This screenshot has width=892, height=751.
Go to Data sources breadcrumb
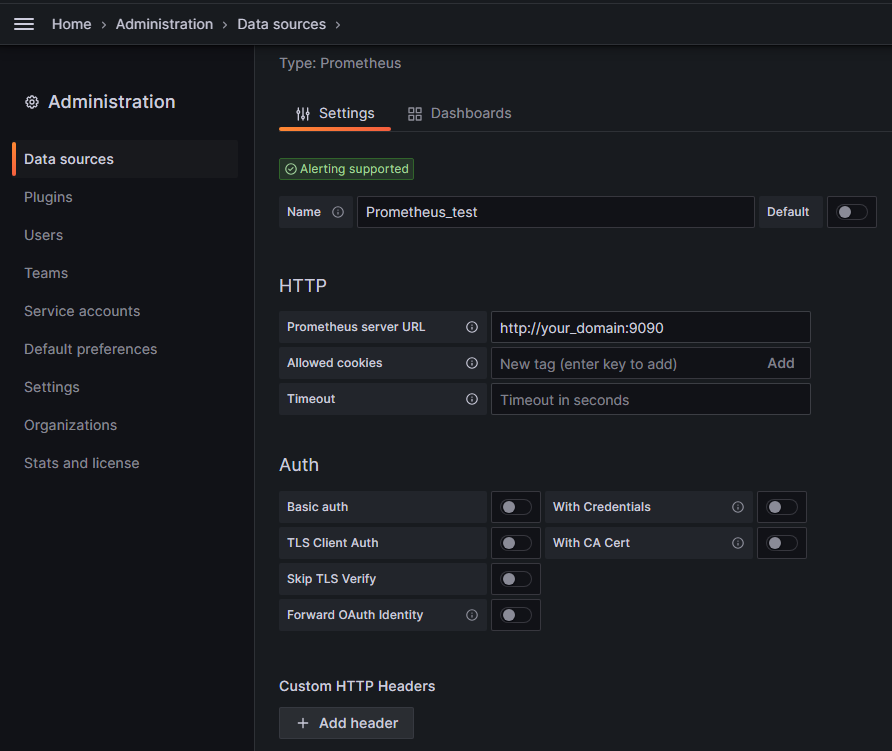pyautogui.click(x=282, y=24)
